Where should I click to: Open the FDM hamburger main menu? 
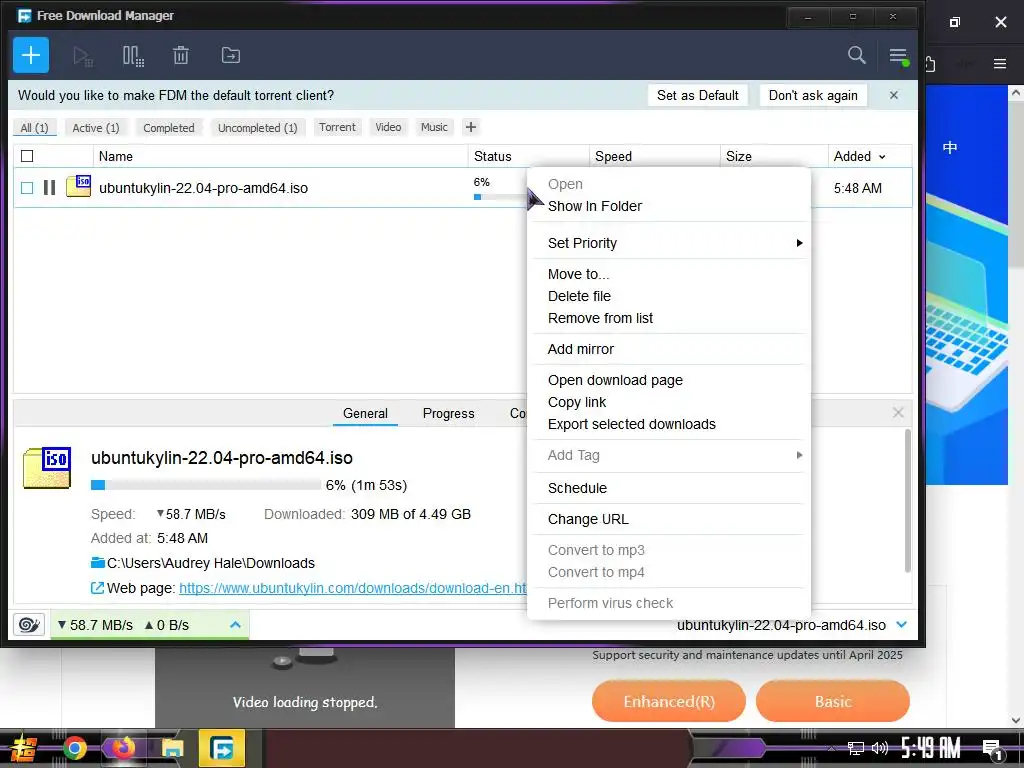coord(899,56)
